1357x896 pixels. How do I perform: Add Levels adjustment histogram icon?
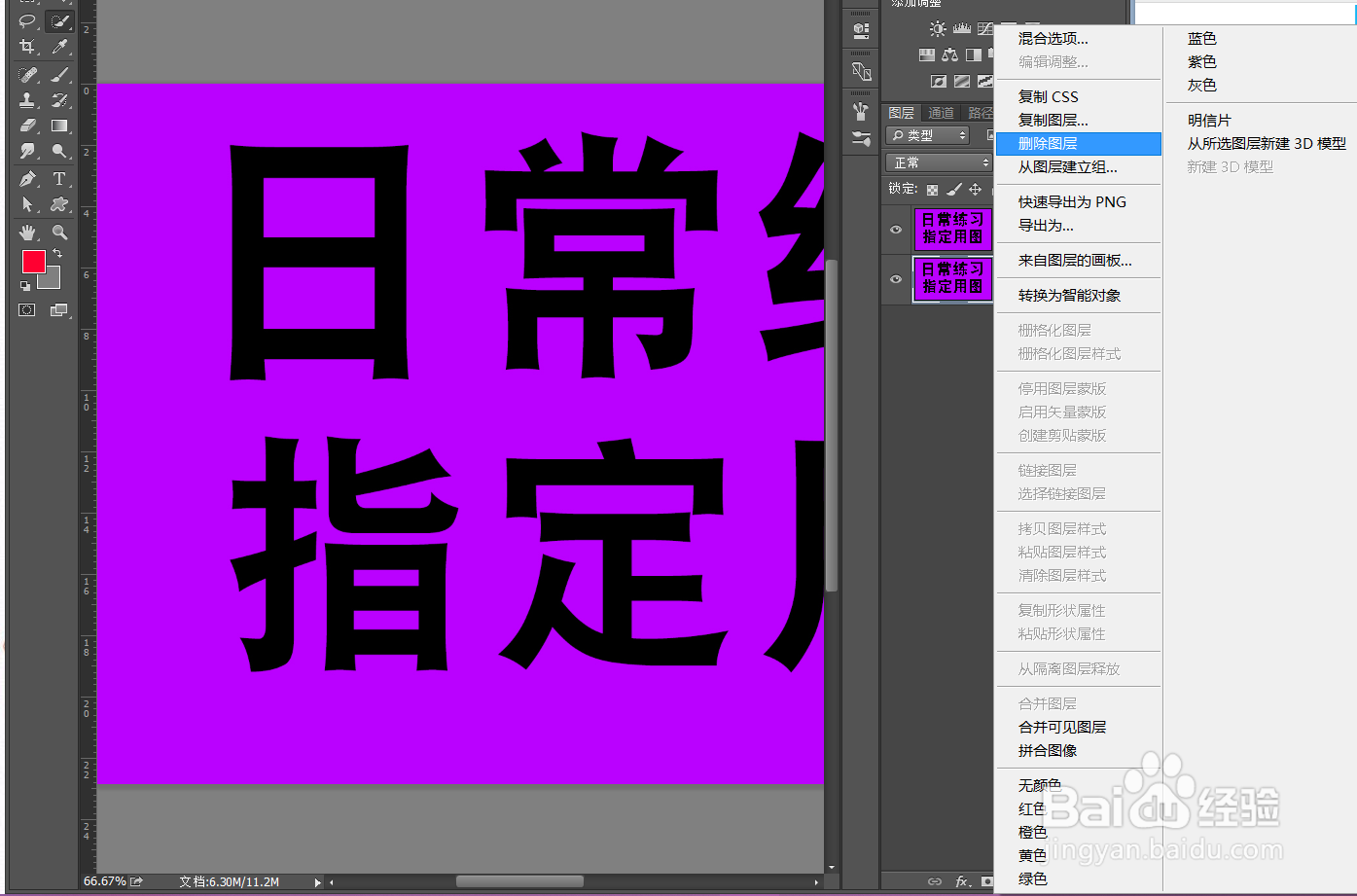point(961,29)
